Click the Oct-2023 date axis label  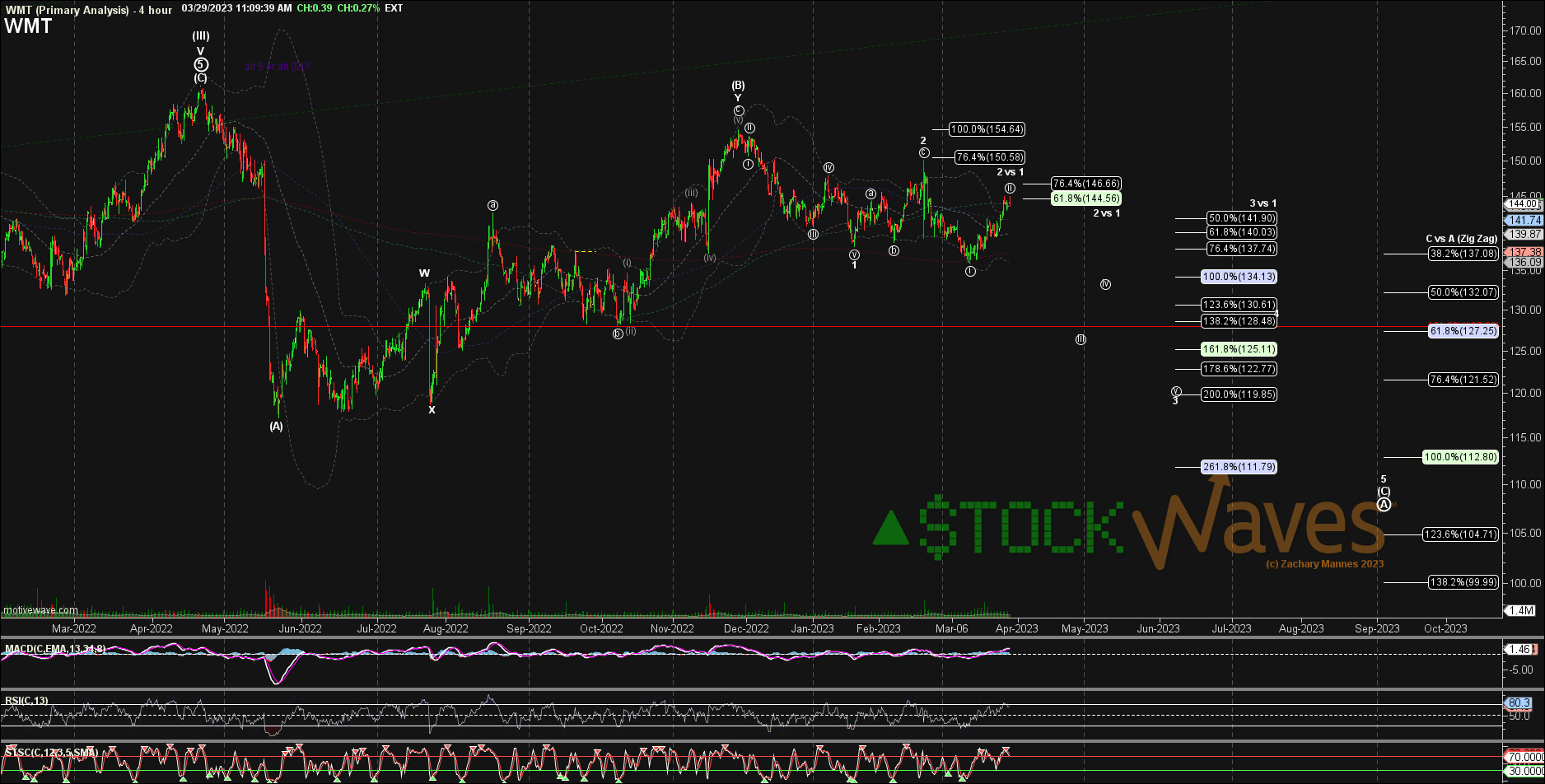[1445, 628]
